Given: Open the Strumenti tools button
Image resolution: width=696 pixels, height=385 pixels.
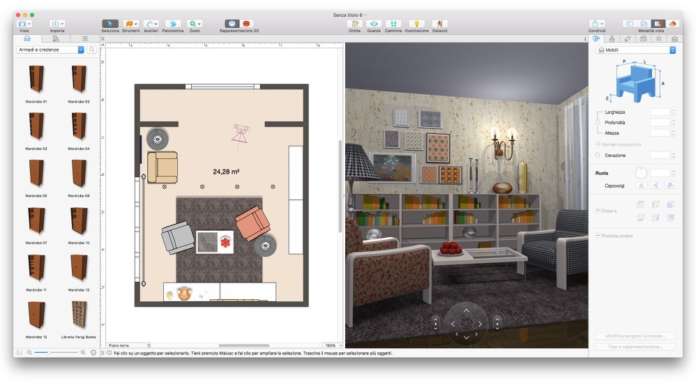Looking at the screenshot, I should (130, 24).
